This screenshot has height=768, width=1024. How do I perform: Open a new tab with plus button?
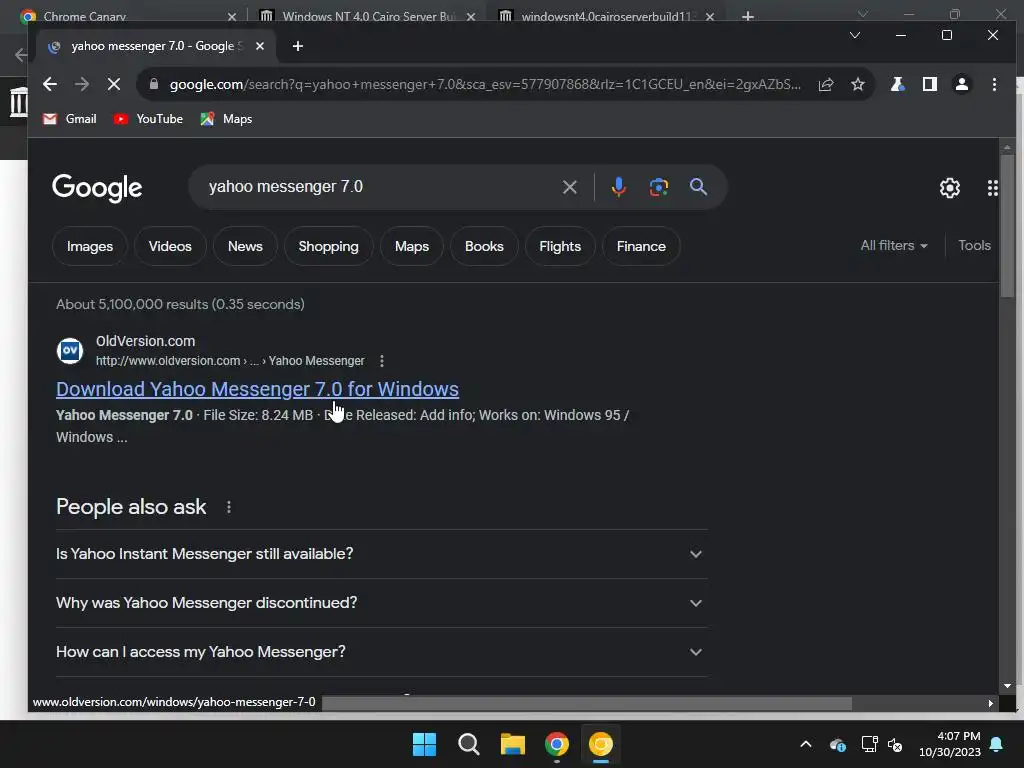coord(298,46)
